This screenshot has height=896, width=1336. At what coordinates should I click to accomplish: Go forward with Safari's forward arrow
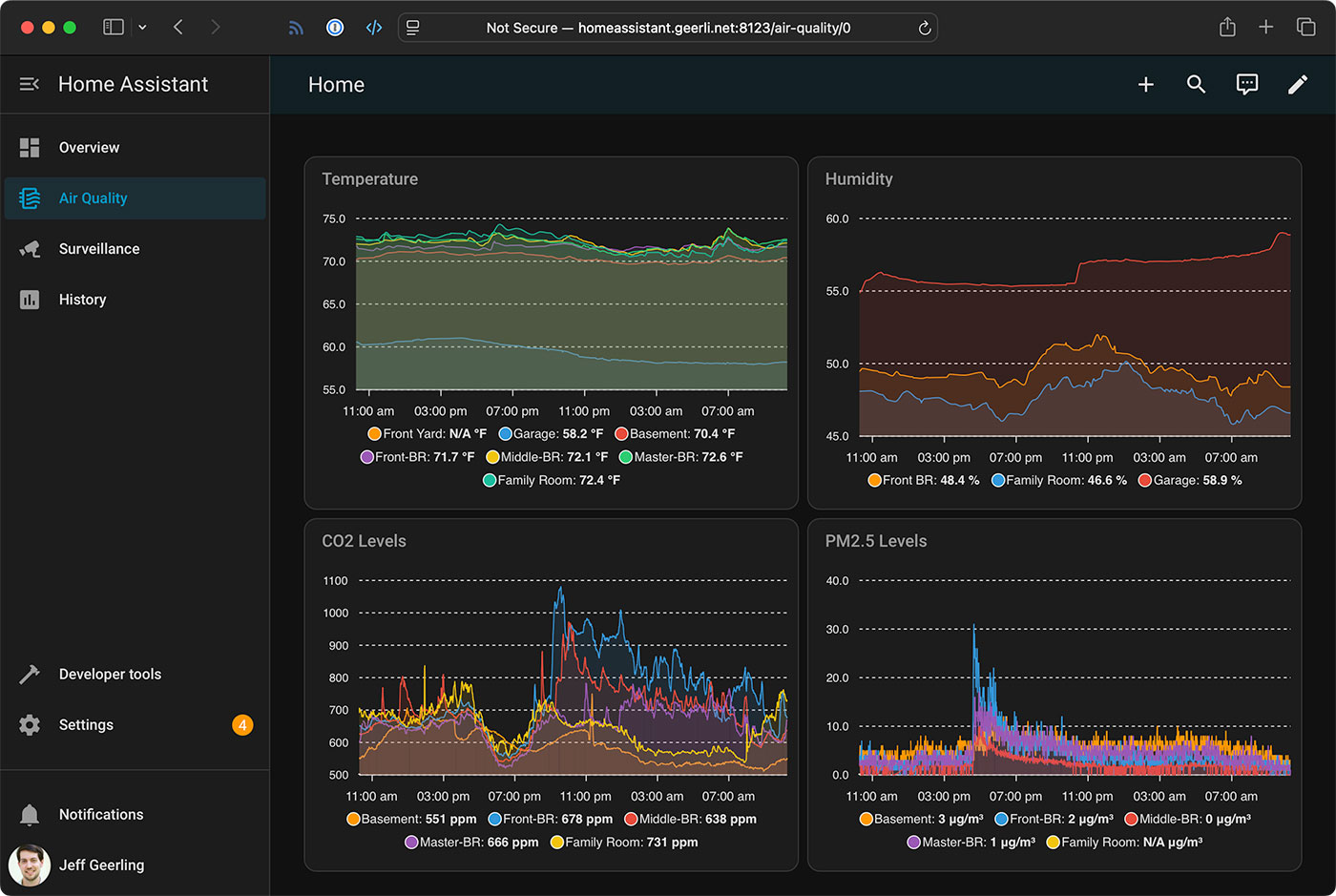coord(215,28)
